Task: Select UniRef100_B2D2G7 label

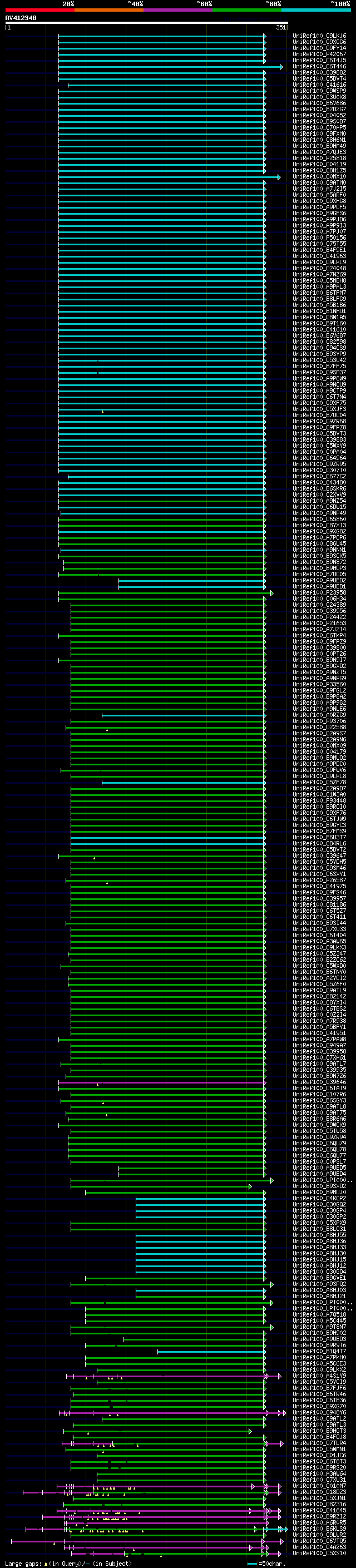Action: 319,110
